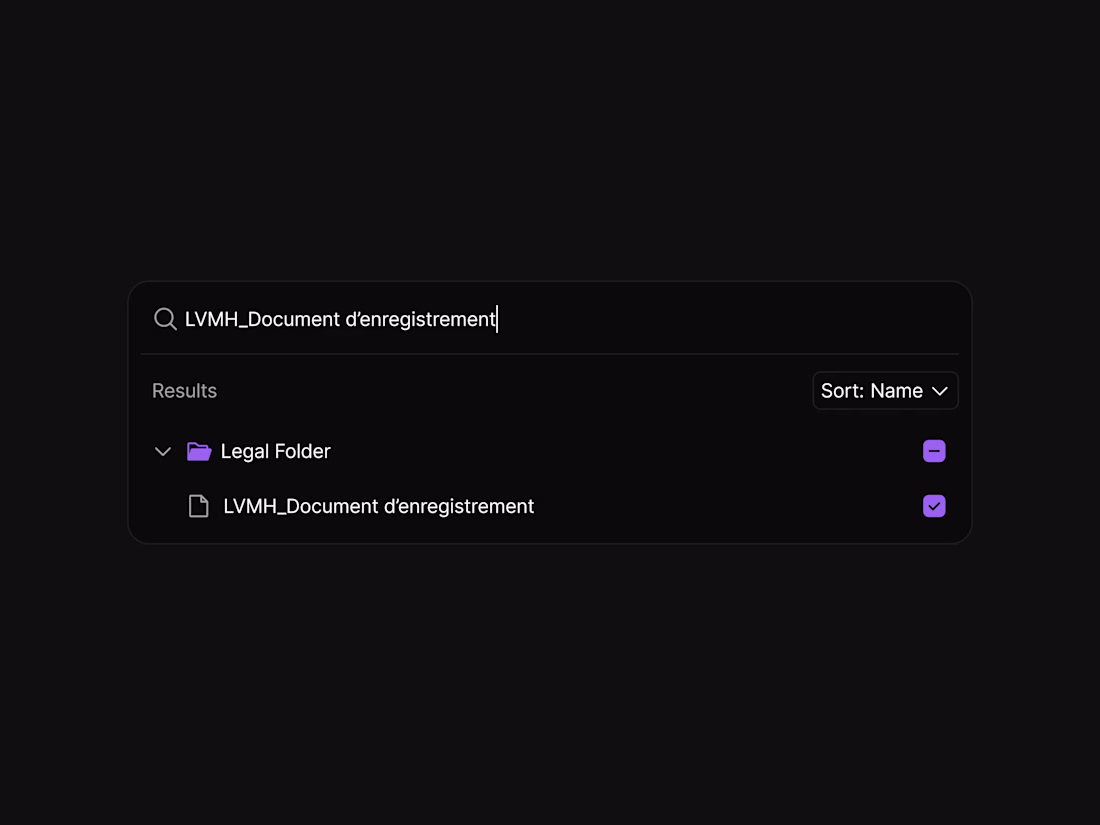Click the magnifying glass search icon
The image size is (1100, 825).
[x=165, y=319]
